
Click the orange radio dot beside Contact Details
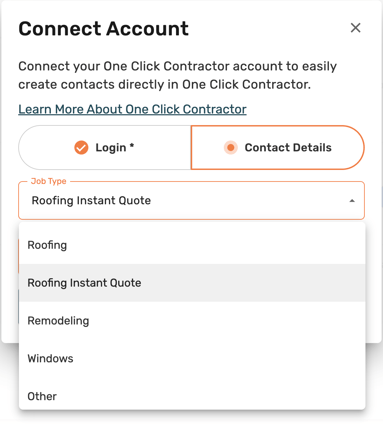coord(231,147)
